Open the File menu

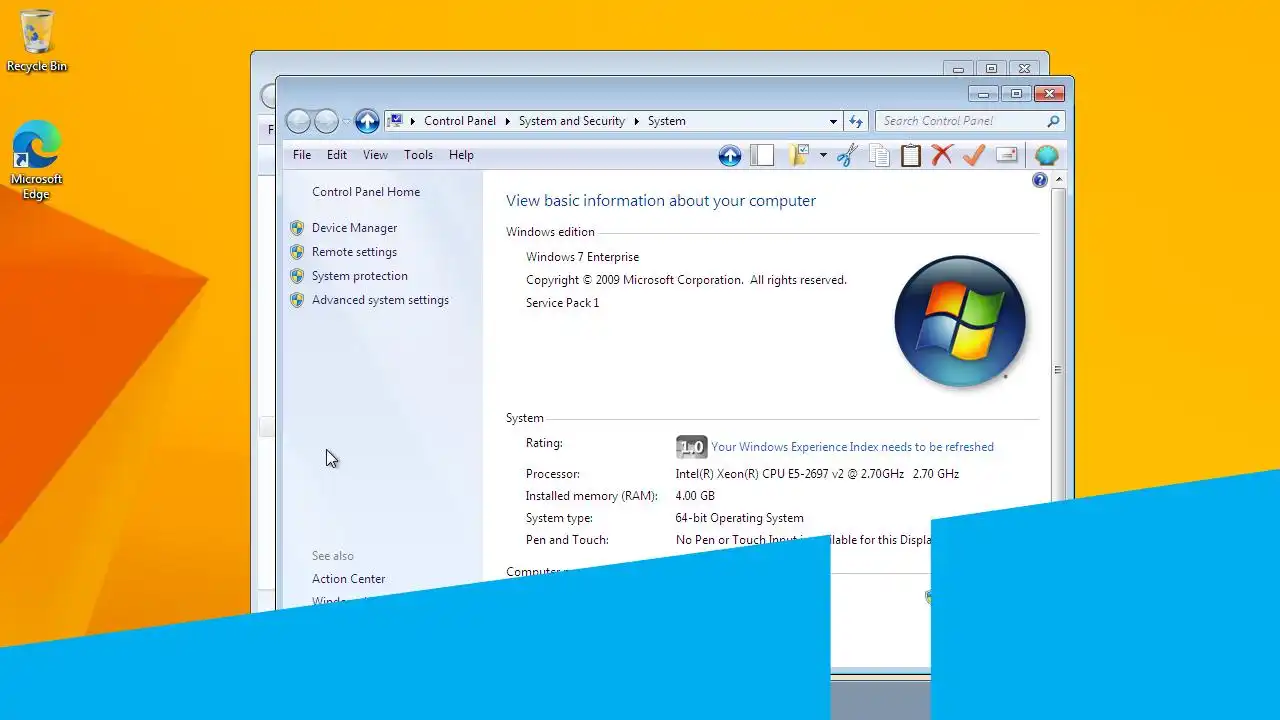tap(302, 155)
